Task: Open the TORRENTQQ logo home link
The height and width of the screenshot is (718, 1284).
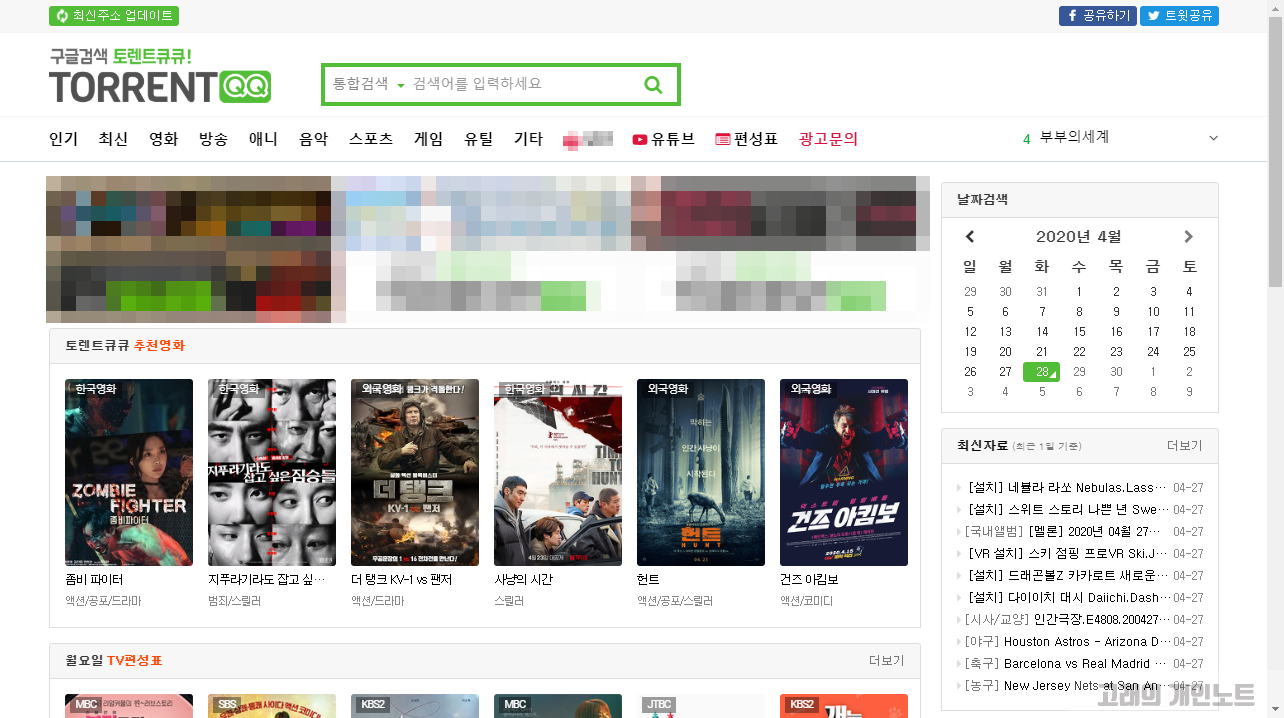Action: (160, 76)
